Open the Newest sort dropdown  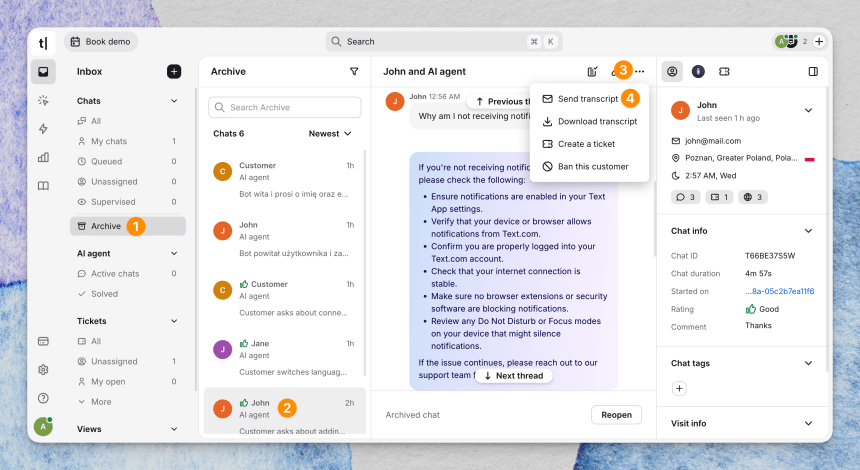(x=330, y=133)
